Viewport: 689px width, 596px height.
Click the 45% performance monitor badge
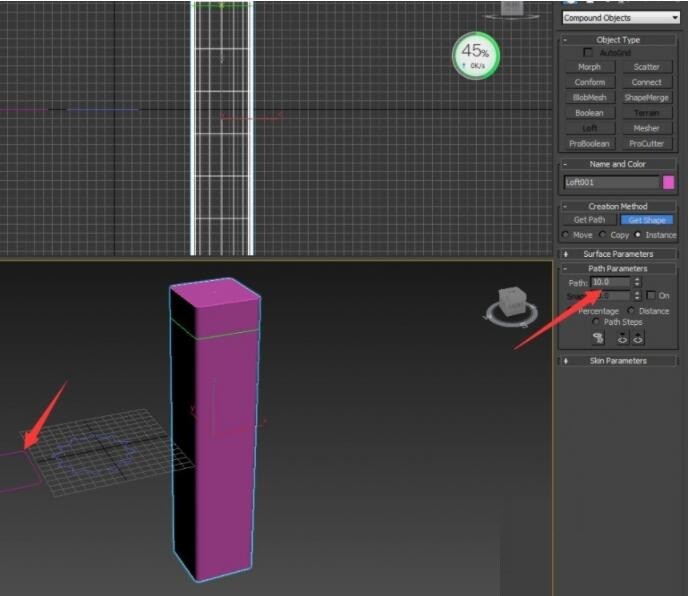pyautogui.click(x=475, y=54)
